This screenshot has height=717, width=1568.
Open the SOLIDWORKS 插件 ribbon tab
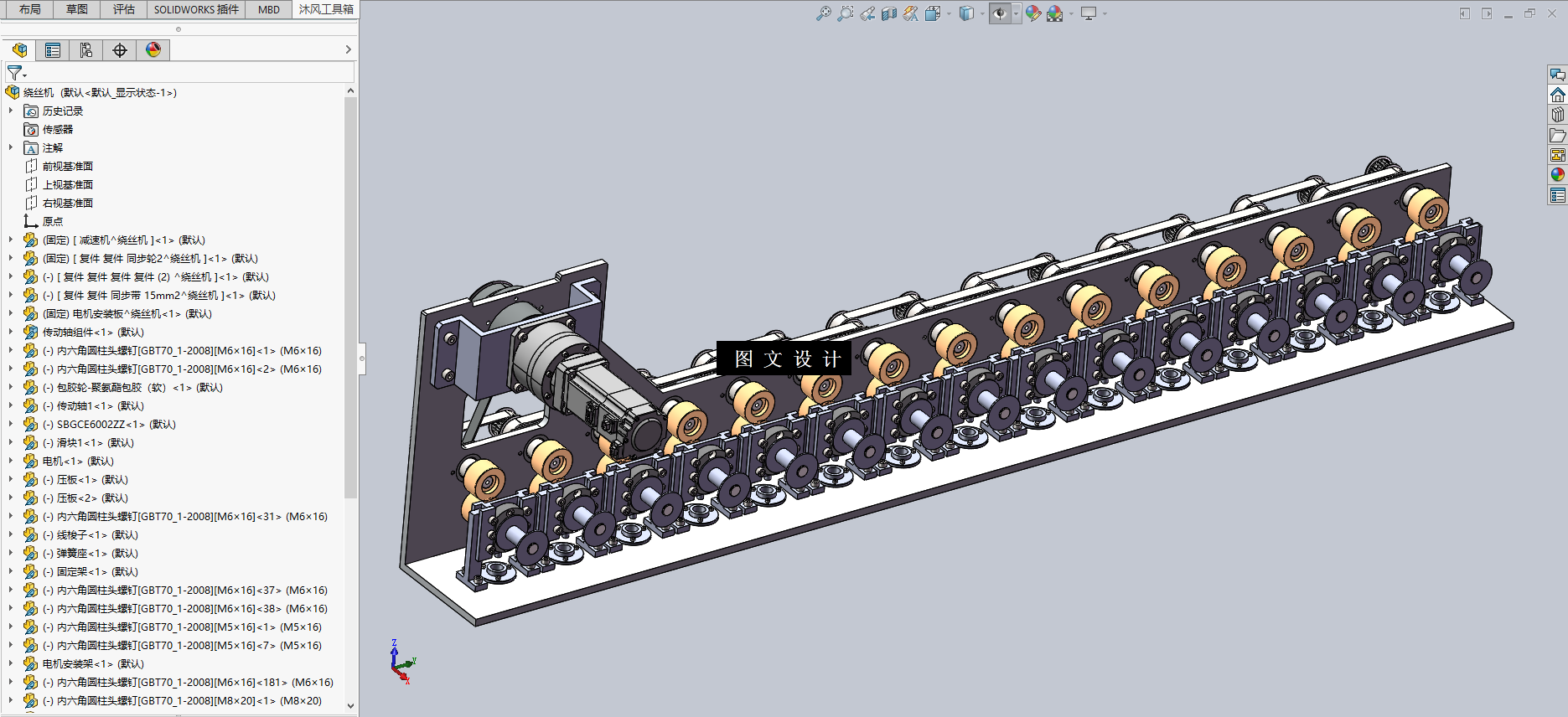tap(196, 9)
